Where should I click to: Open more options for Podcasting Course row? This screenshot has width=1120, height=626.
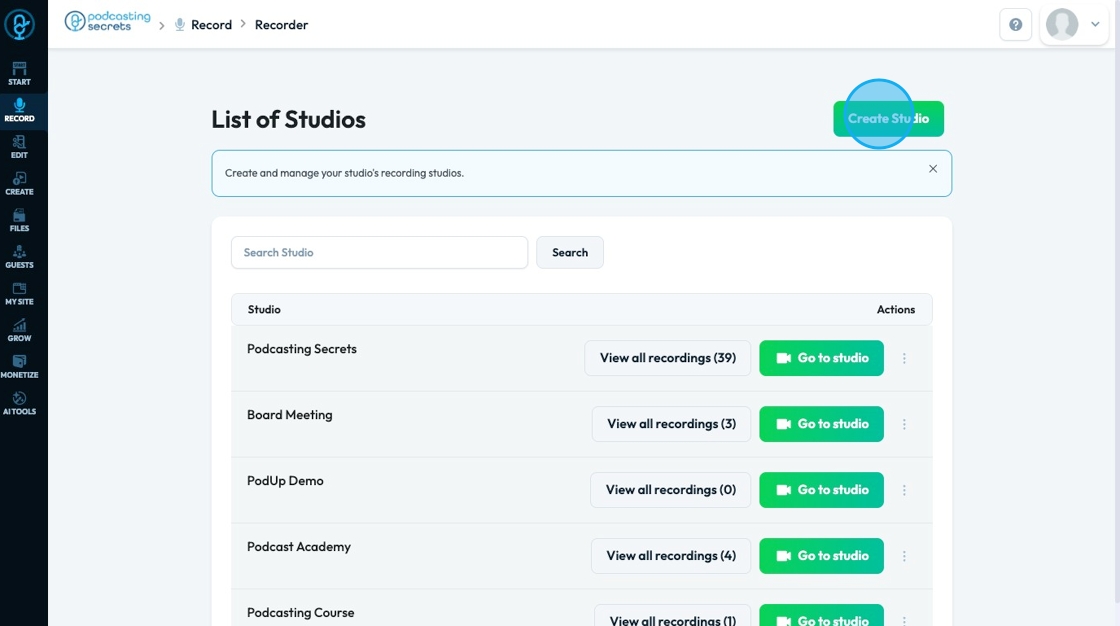[x=904, y=621]
